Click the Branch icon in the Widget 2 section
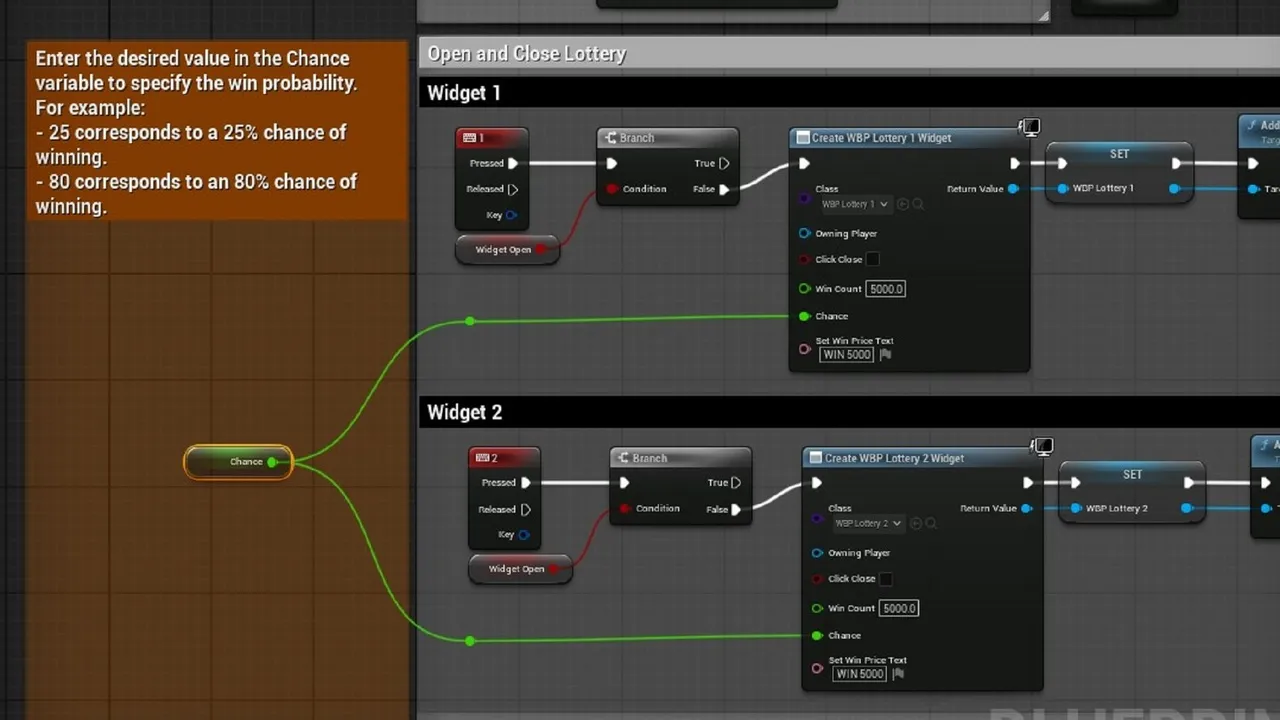This screenshot has height=720, width=1280. [x=623, y=458]
